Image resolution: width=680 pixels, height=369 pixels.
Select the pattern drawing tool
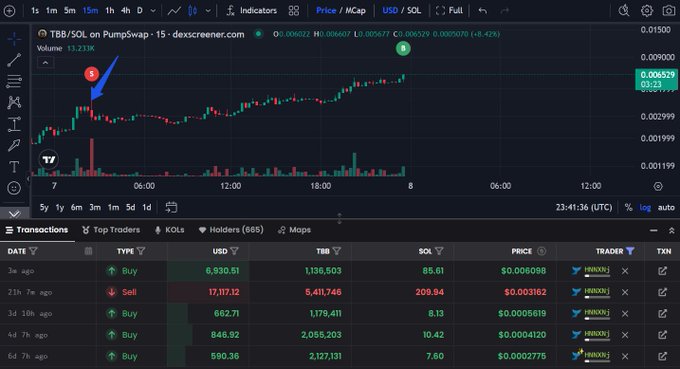(x=14, y=102)
